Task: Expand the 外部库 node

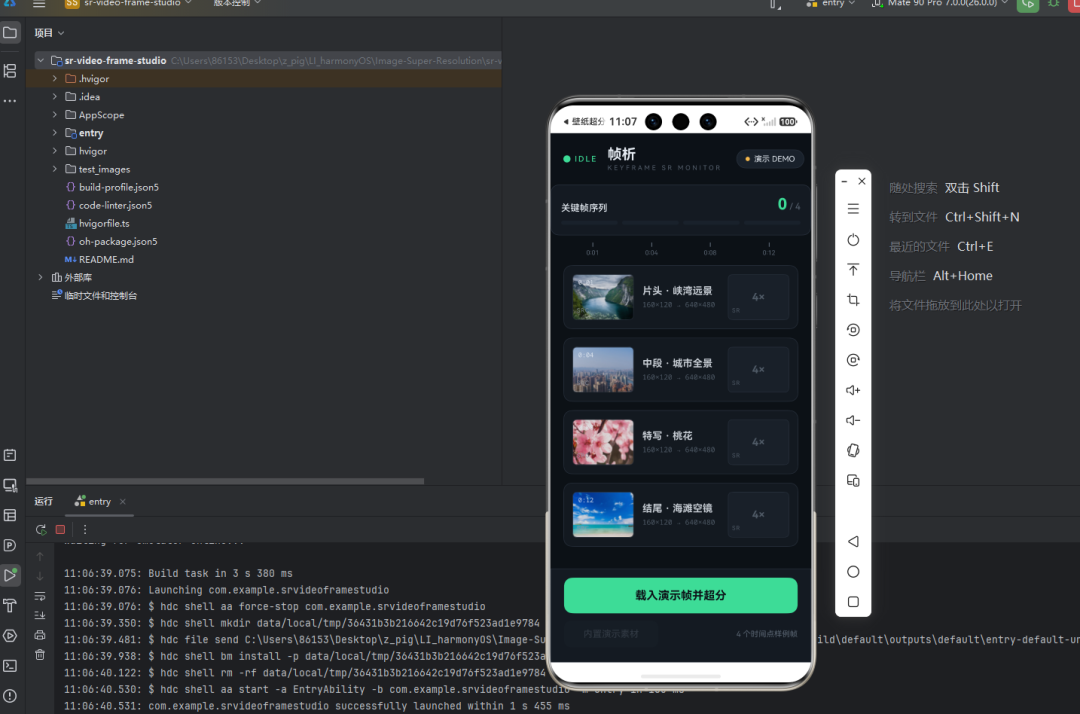Action: 41,277
